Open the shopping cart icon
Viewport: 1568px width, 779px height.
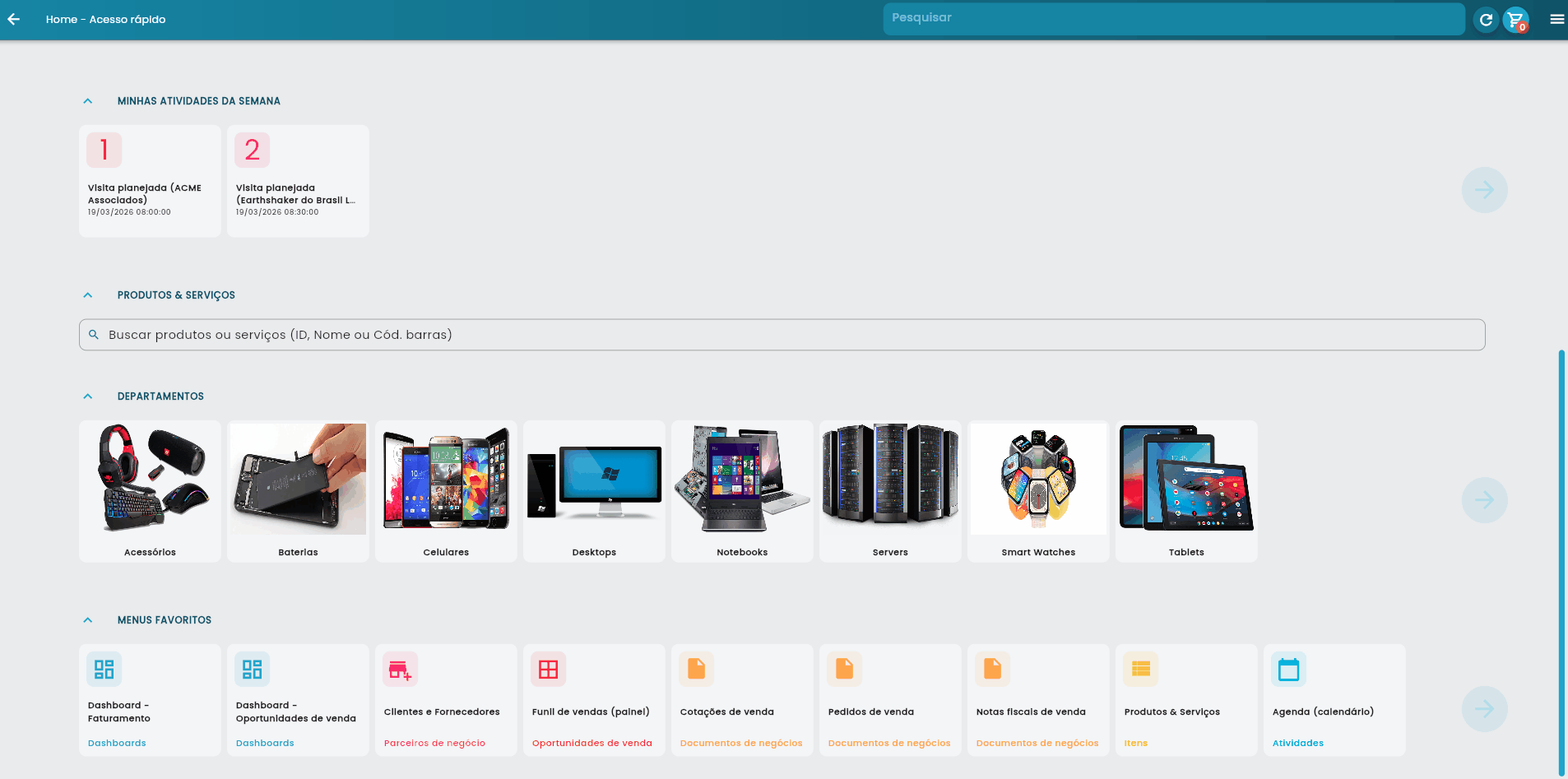[x=1515, y=20]
